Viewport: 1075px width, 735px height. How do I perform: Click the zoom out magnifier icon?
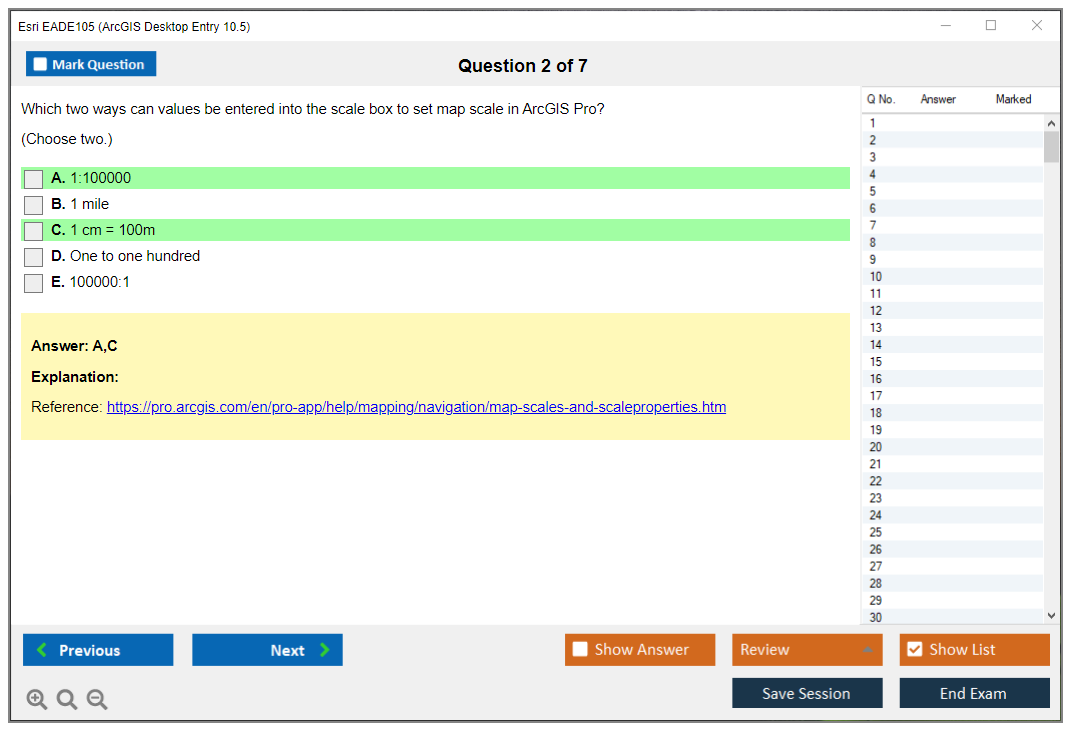97,700
